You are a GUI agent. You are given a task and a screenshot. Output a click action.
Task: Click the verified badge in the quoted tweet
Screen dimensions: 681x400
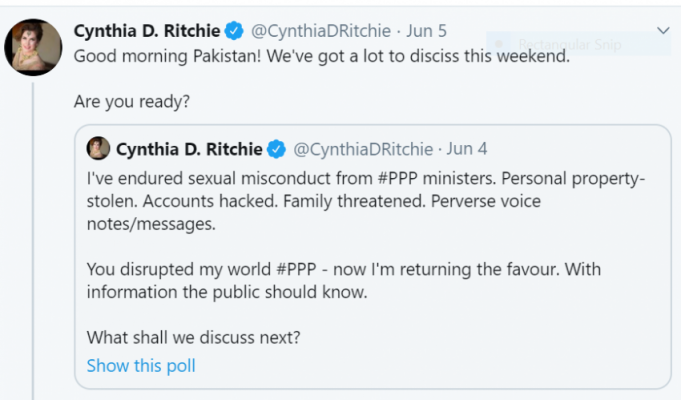(276, 149)
